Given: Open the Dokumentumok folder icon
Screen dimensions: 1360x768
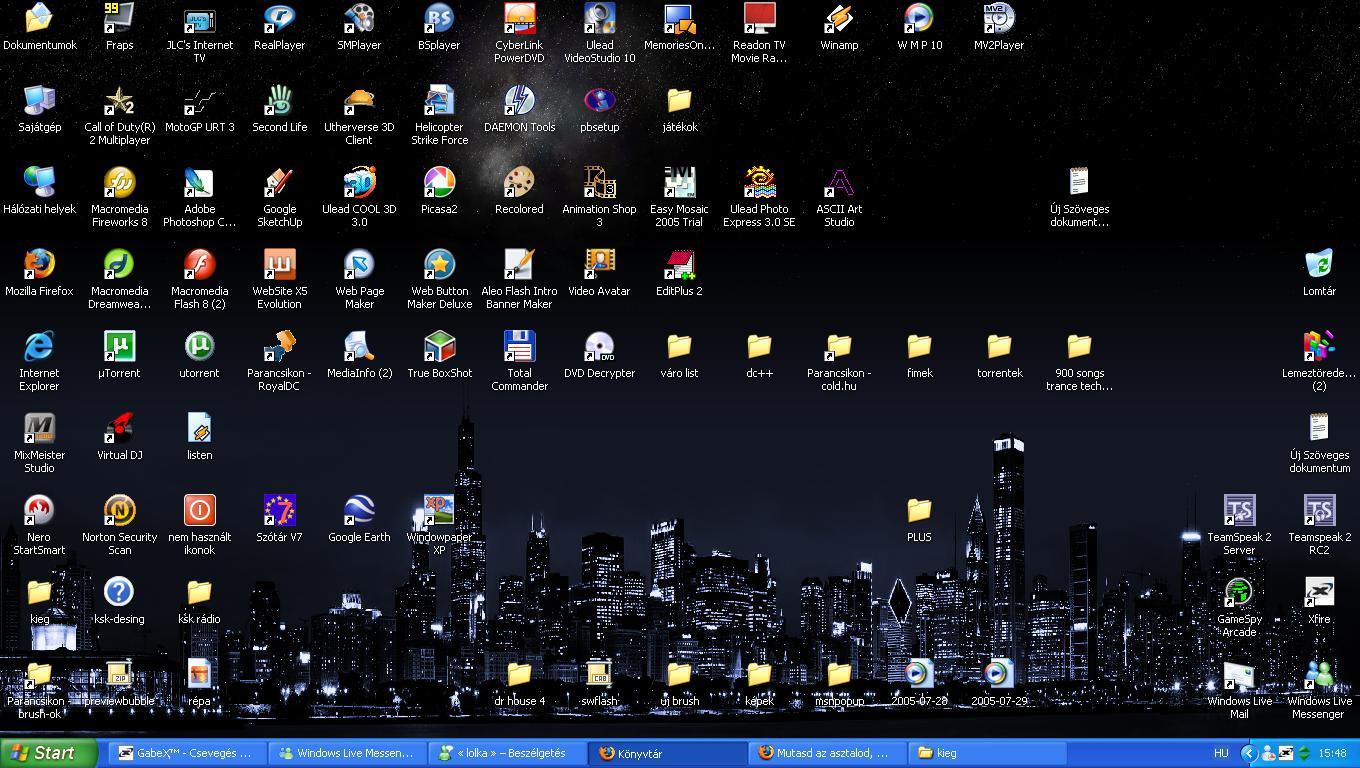Looking at the screenshot, I should click(39, 27).
